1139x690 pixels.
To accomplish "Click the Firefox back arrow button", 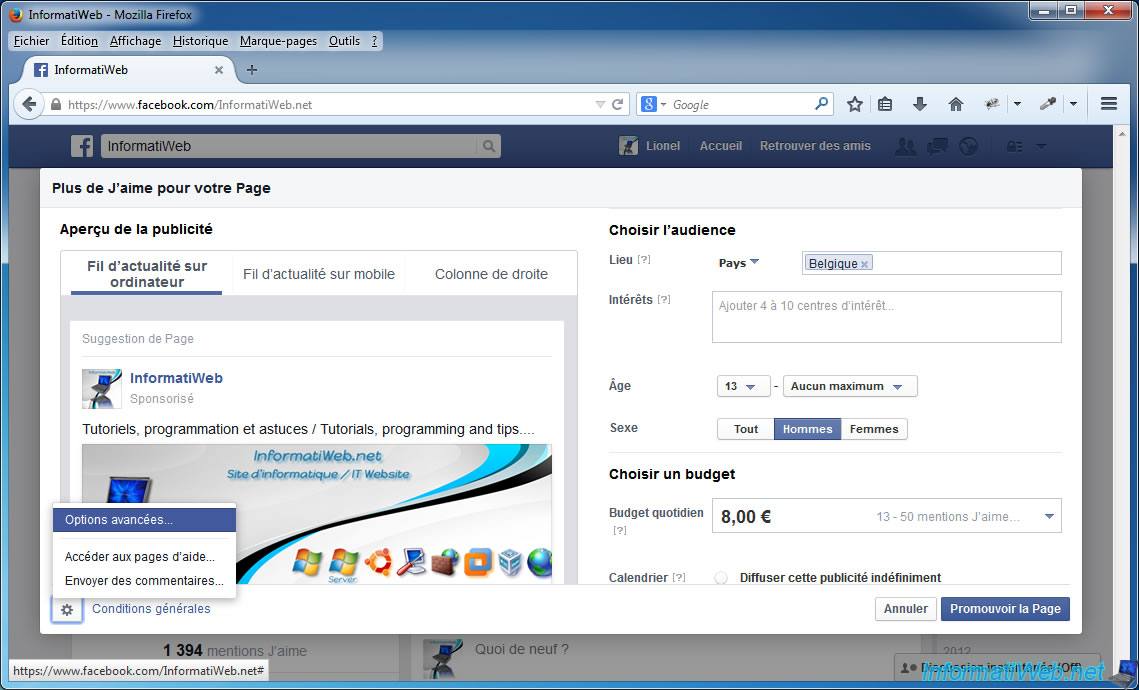I will click(29, 104).
